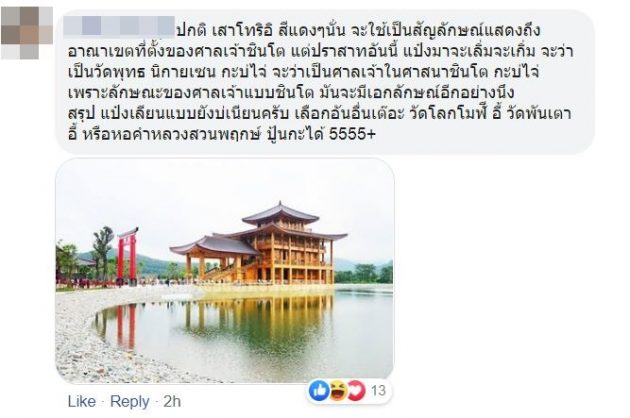Screen dimensions: 630x418
Task: Click the '5555+' text ending the comment
Action: click(x=352, y=134)
